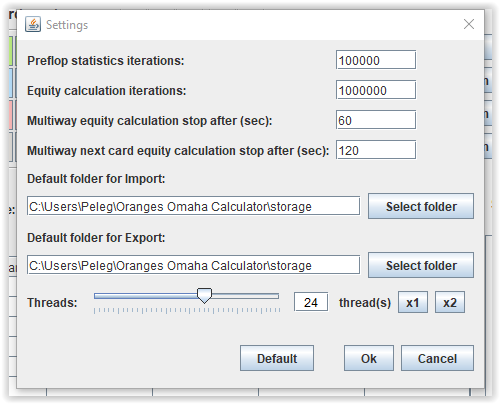Restore settings with the Default button

(277, 358)
